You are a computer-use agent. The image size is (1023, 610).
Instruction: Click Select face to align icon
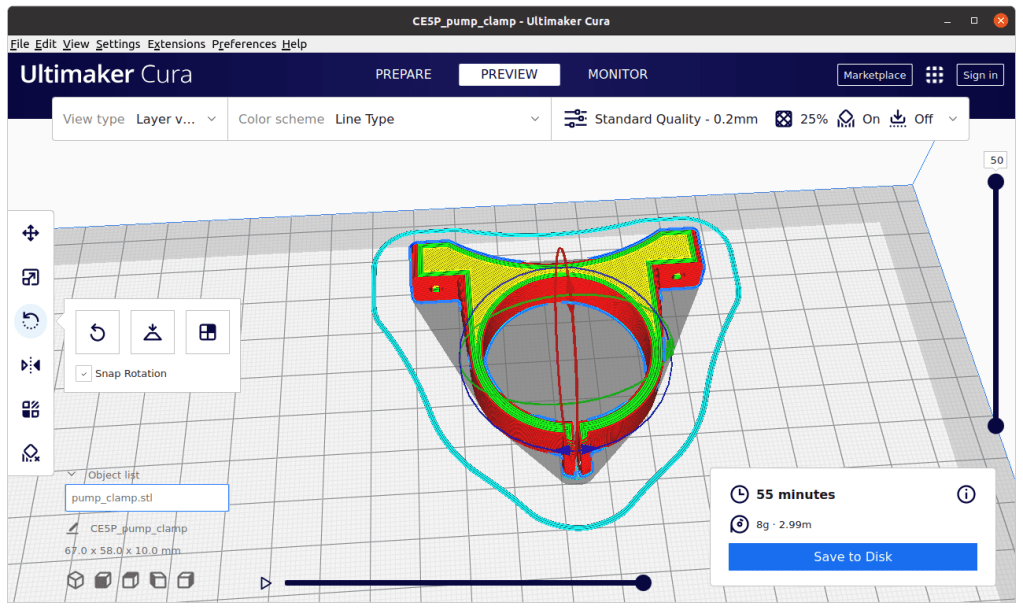[207, 332]
